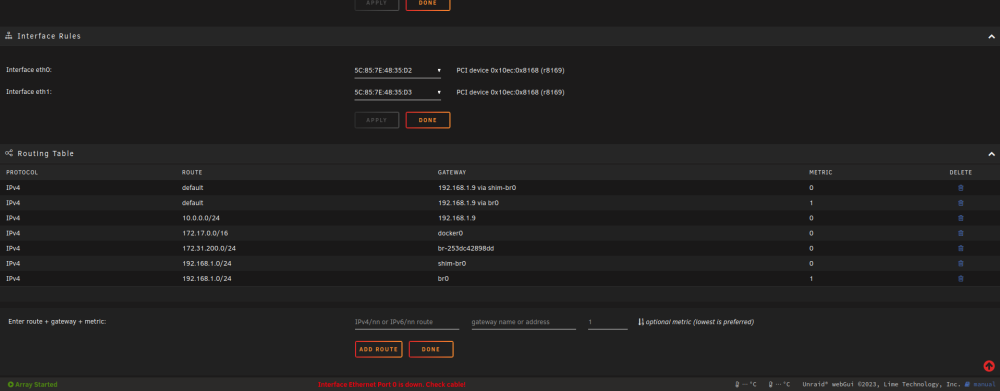Click the Apply button at page top
The image size is (1000, 391).
click(377, 4)
